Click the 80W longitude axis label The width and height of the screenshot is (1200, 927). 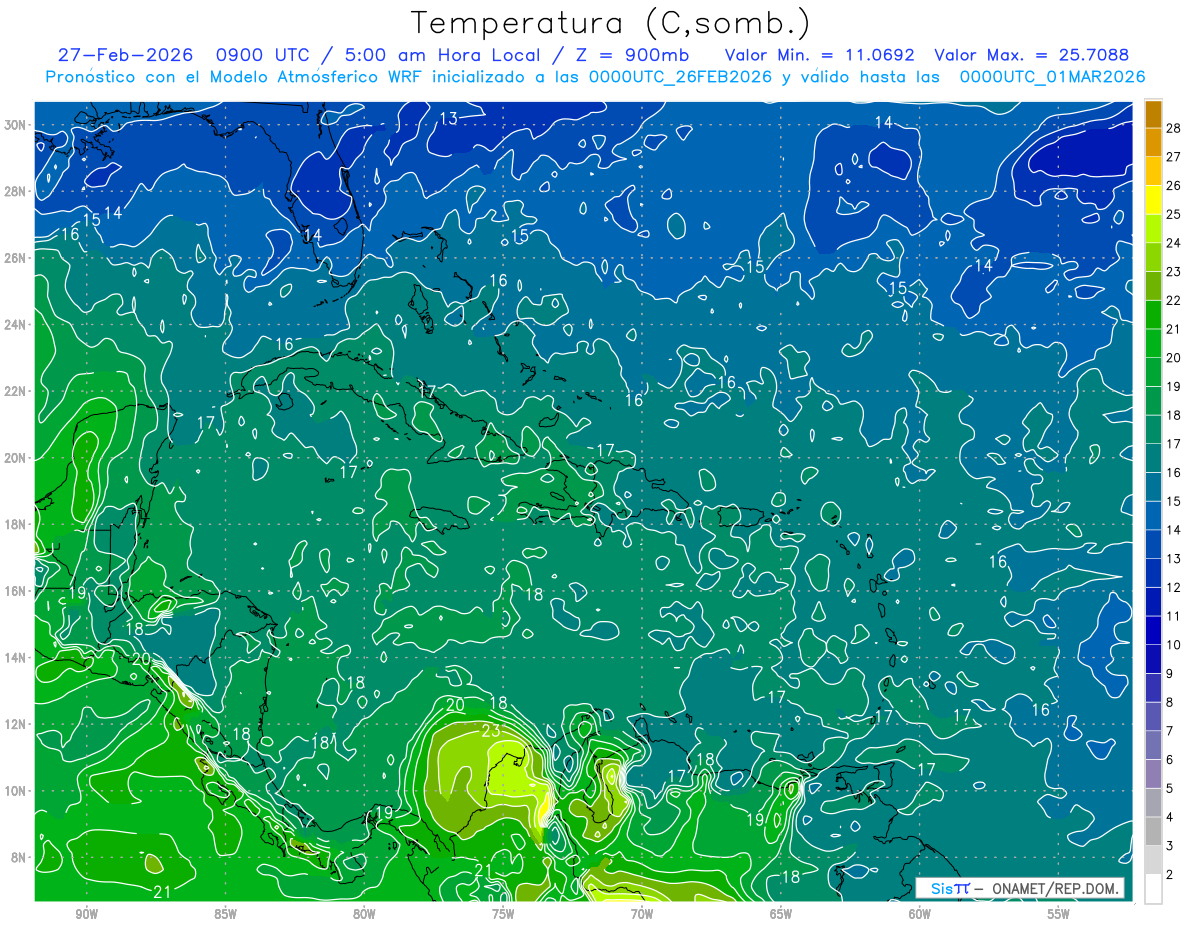click(364, 915)
